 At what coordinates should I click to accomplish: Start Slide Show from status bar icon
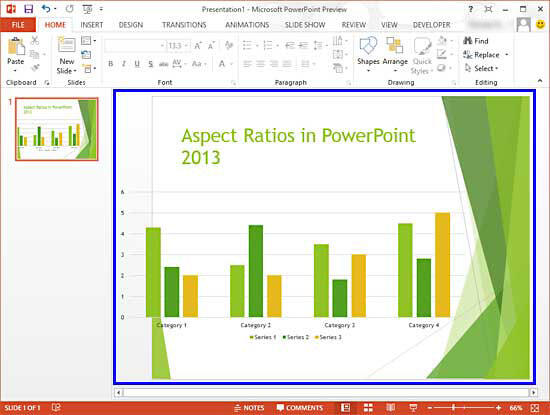click(x=413, y=408)
